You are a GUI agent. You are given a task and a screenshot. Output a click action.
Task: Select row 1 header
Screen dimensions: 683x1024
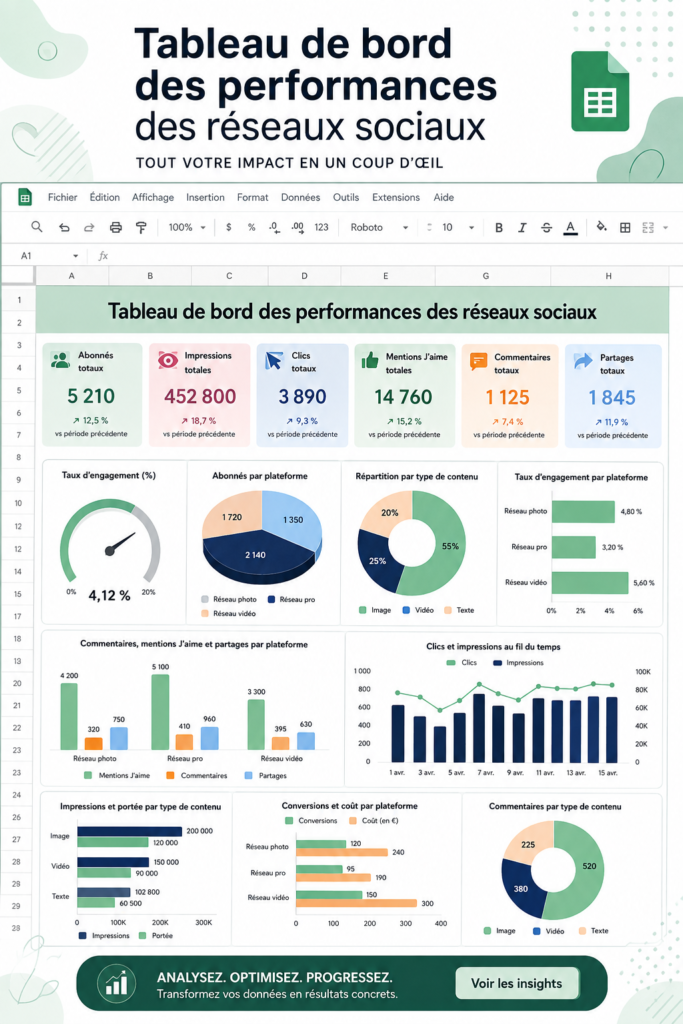19,300
